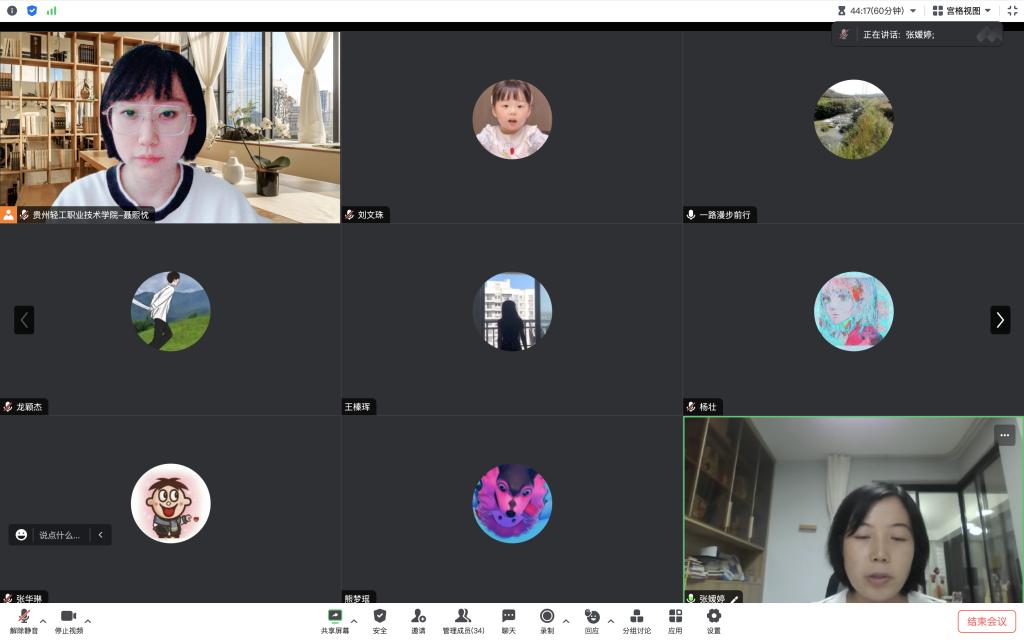Open the Security (安全) shield icon
This screenshot has width=1024, height=640.
click(380, 616)
